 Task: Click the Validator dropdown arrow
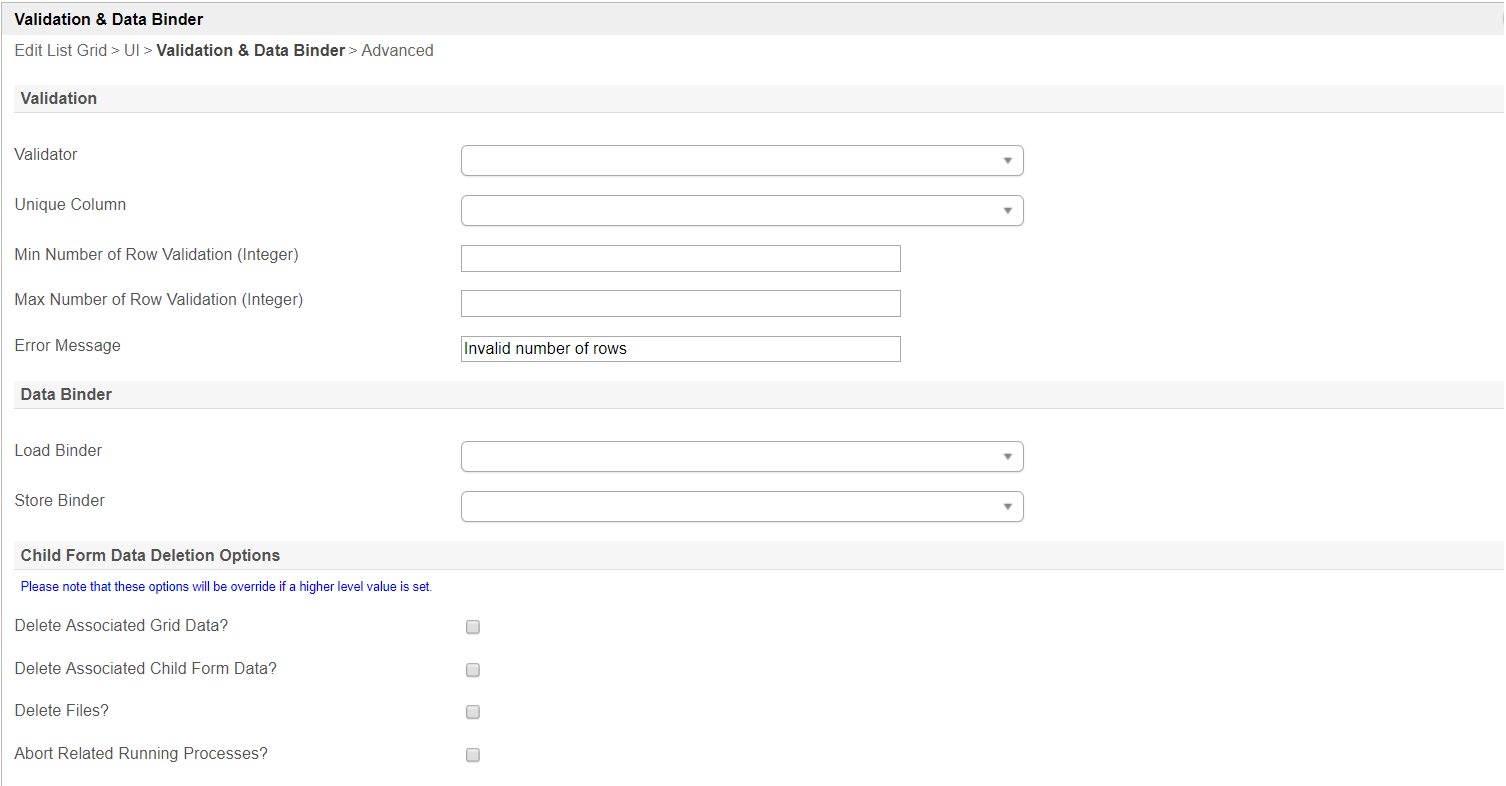pos(1008,161)
